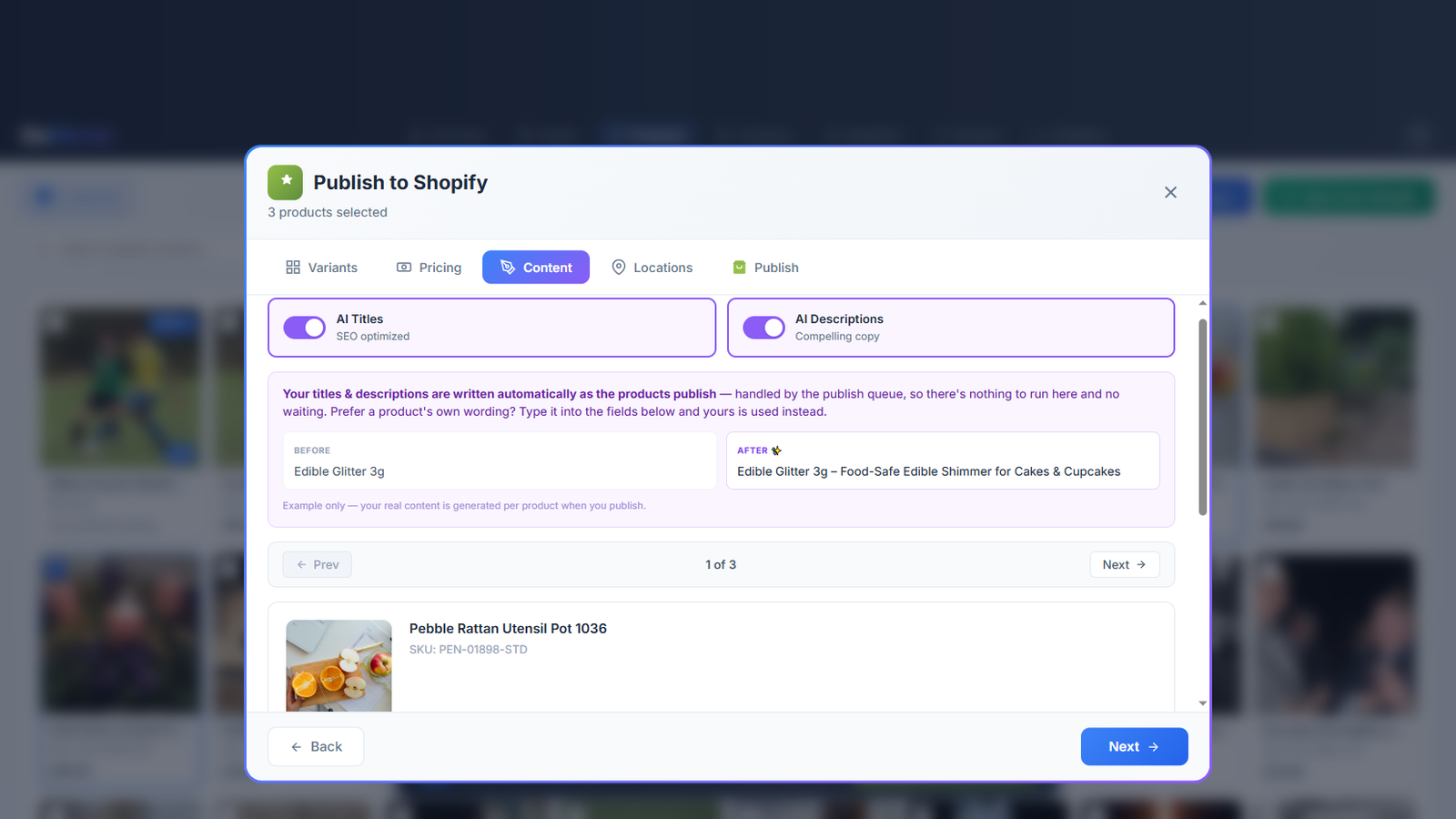Select the product name Pebble Rattan Utensil Pot 1036

pyautogui.click(x=508, y=629)
